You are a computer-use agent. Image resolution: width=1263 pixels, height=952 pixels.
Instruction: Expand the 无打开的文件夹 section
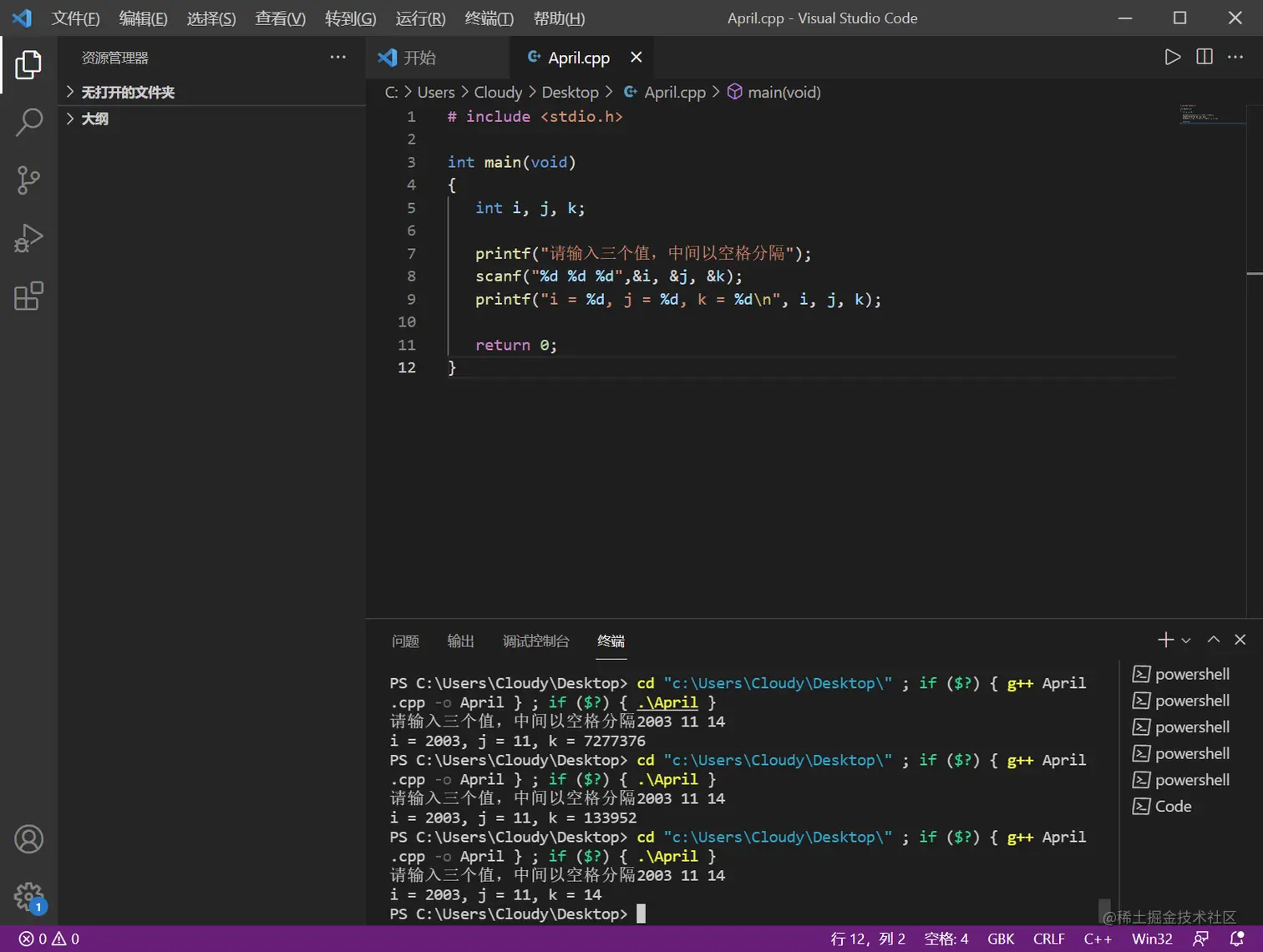(127, 92)
